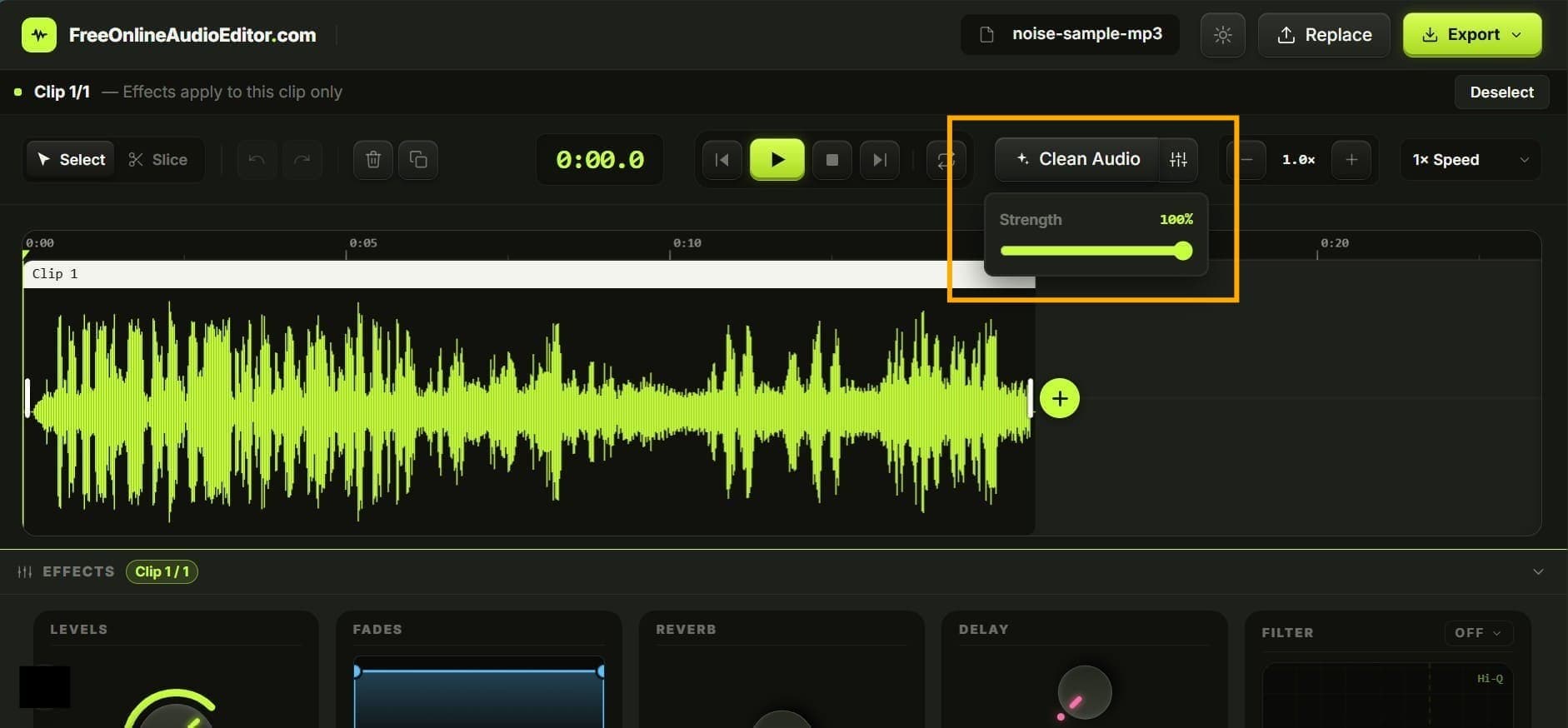This screenshot has height=728, width=1568.
Task: Start playback with the play button
Action: [777, 159]
